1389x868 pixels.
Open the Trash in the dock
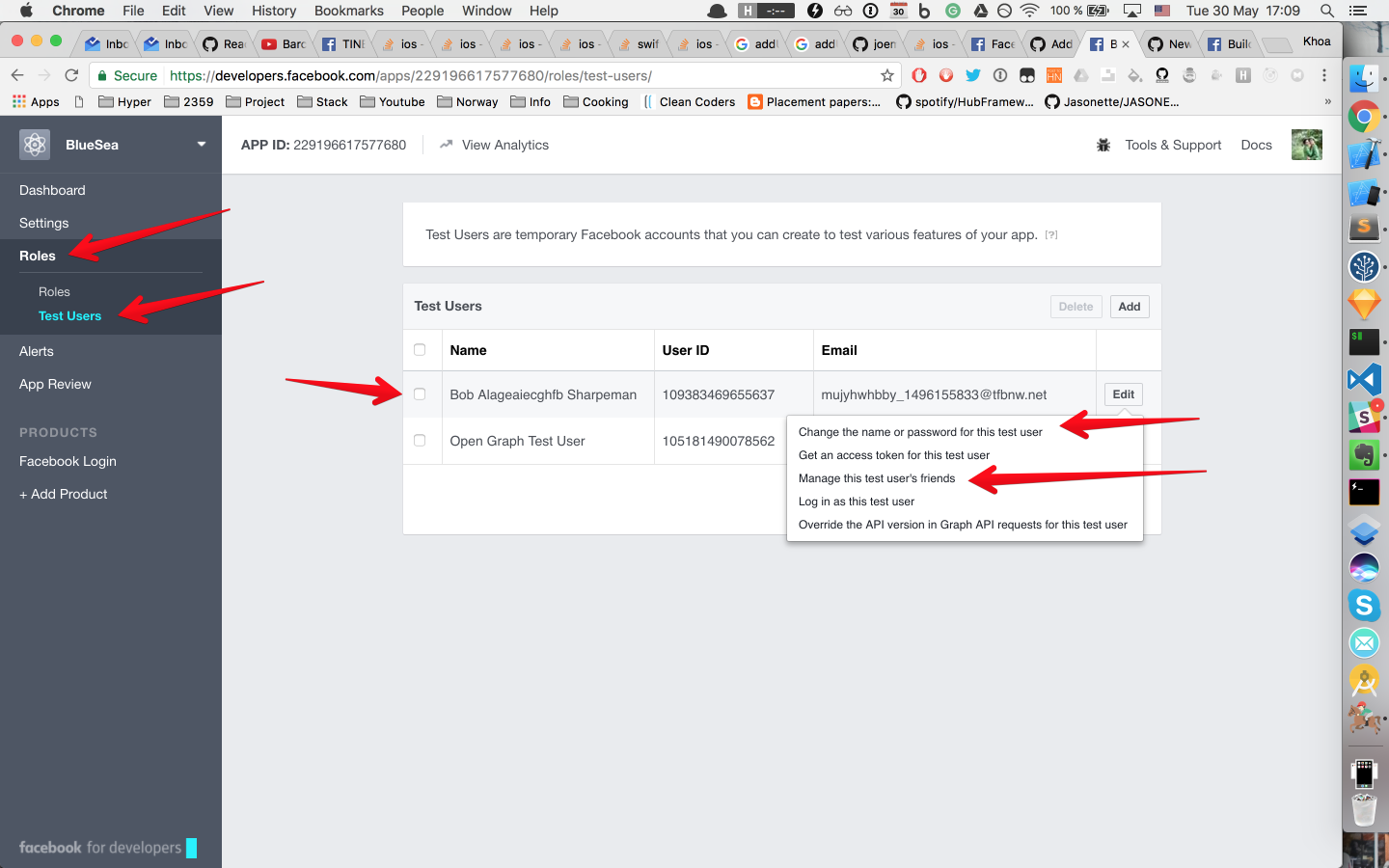coord(1364,809)
